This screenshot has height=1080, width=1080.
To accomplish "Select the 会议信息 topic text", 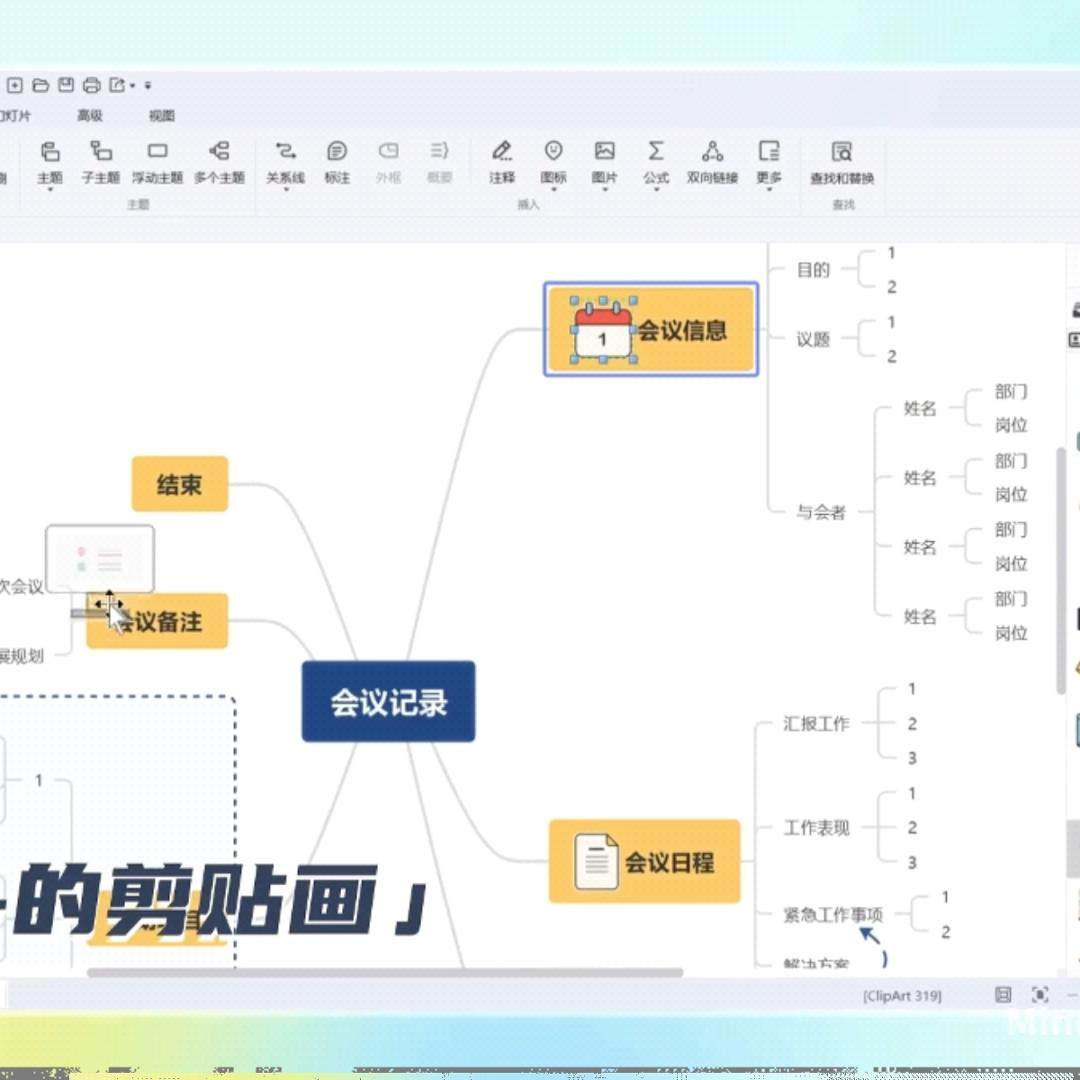I will click(x=682, y=331).
